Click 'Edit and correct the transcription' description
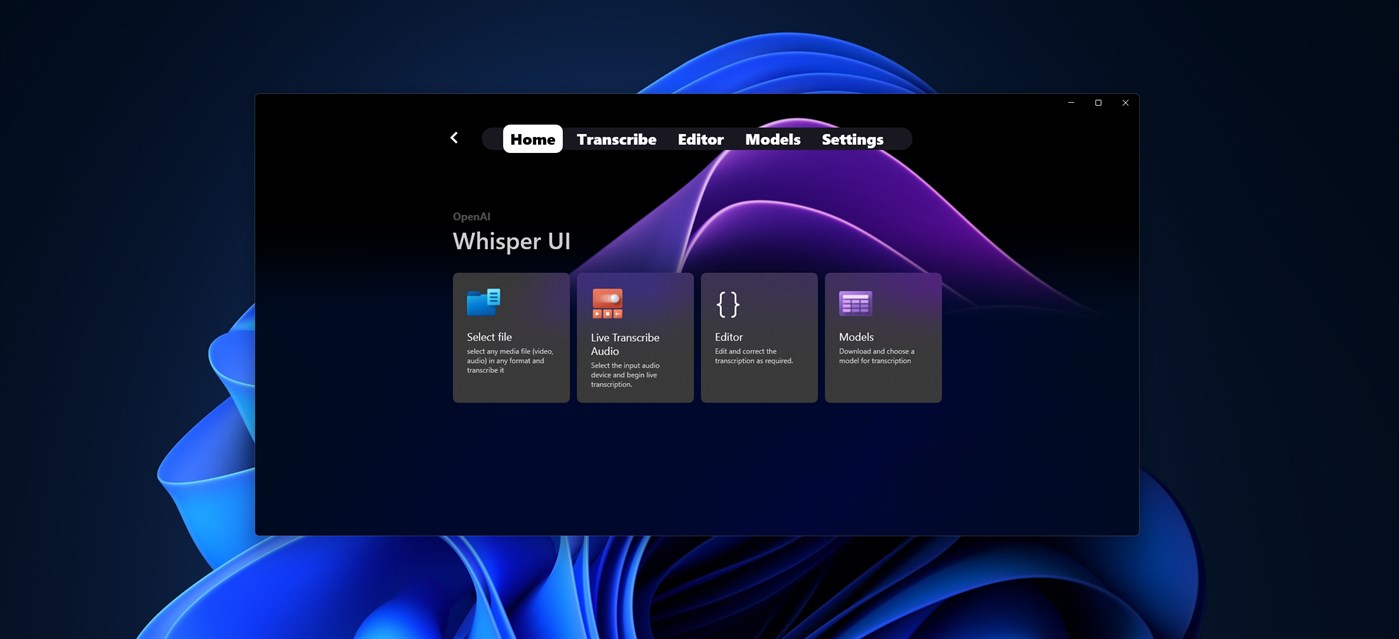 754,356
